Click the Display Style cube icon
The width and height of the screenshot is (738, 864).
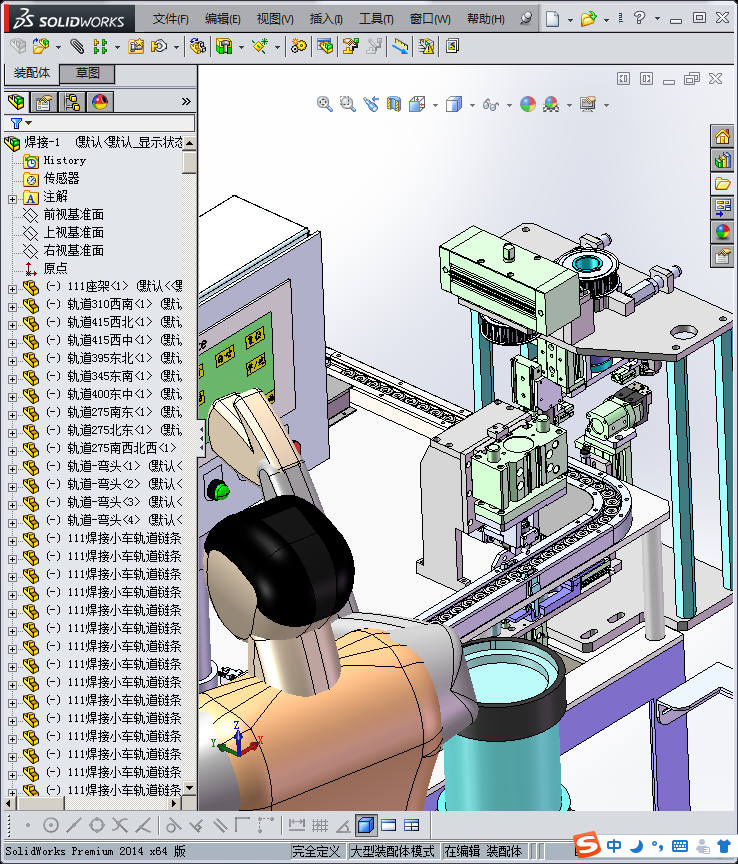coord(454,104)
